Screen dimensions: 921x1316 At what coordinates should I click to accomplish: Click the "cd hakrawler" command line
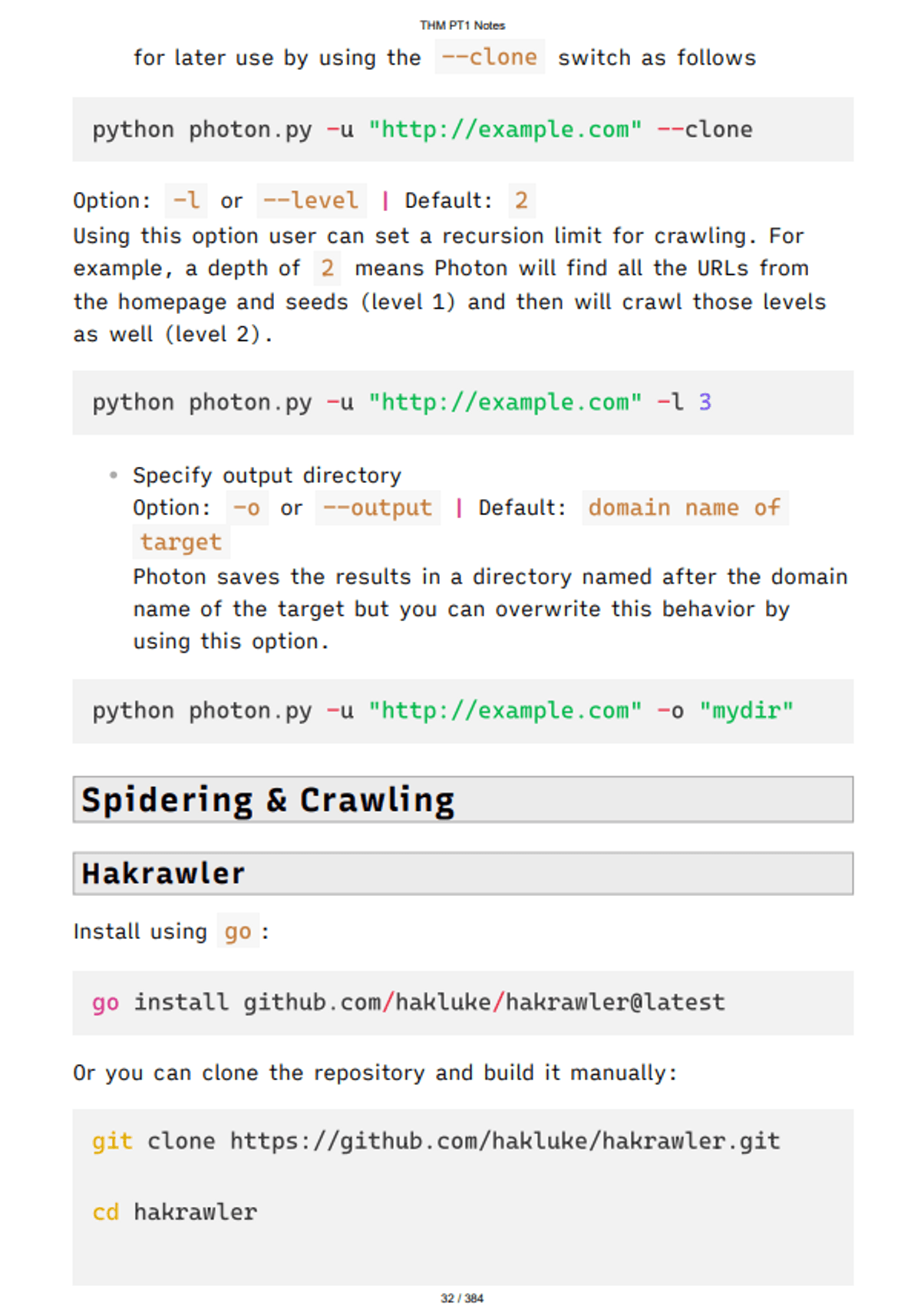[175, 1212]
